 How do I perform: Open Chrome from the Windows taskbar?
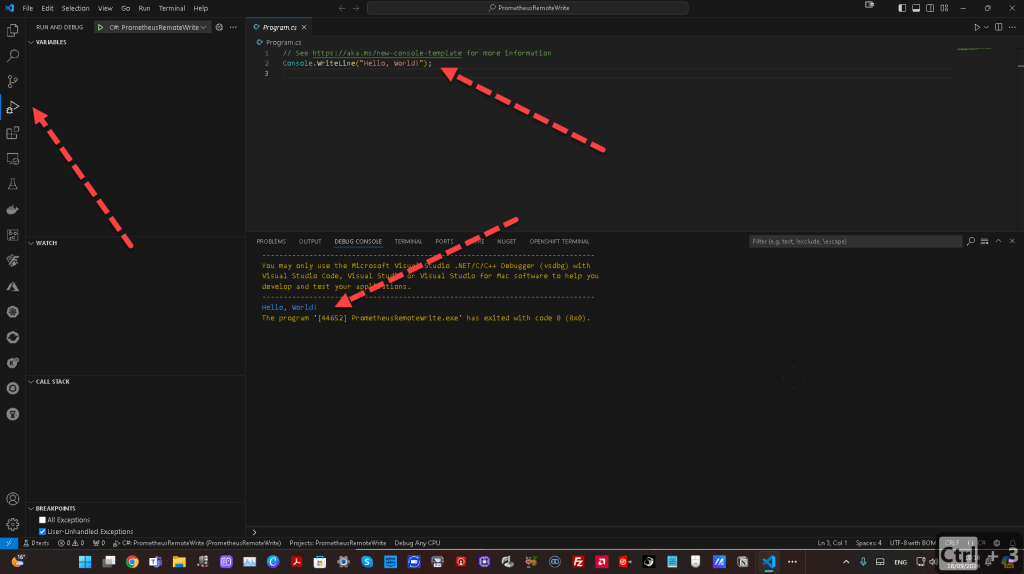(132, 562)
